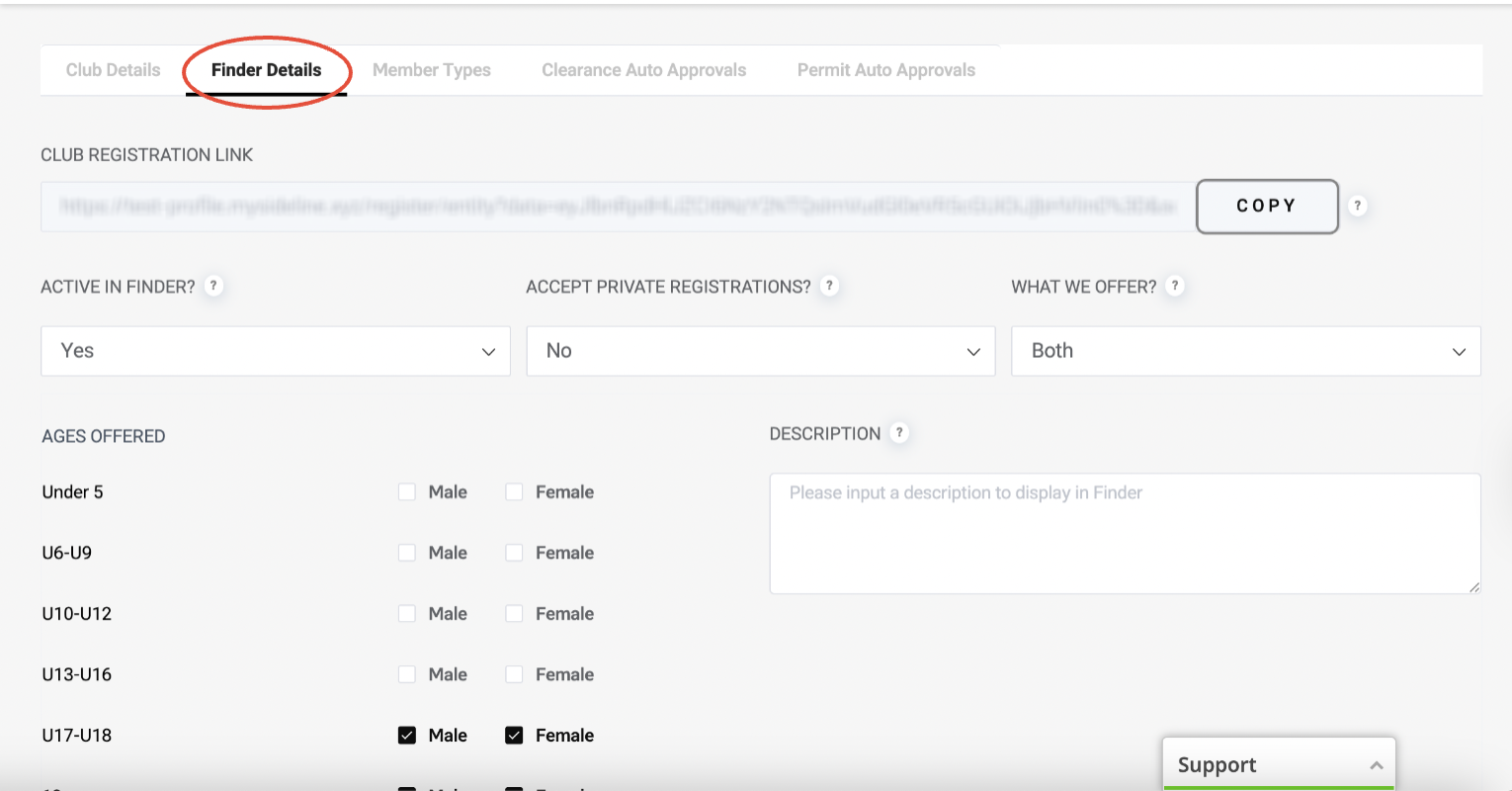
Task: Uncheck Male for U17-U18 age group
Action: 407,736
